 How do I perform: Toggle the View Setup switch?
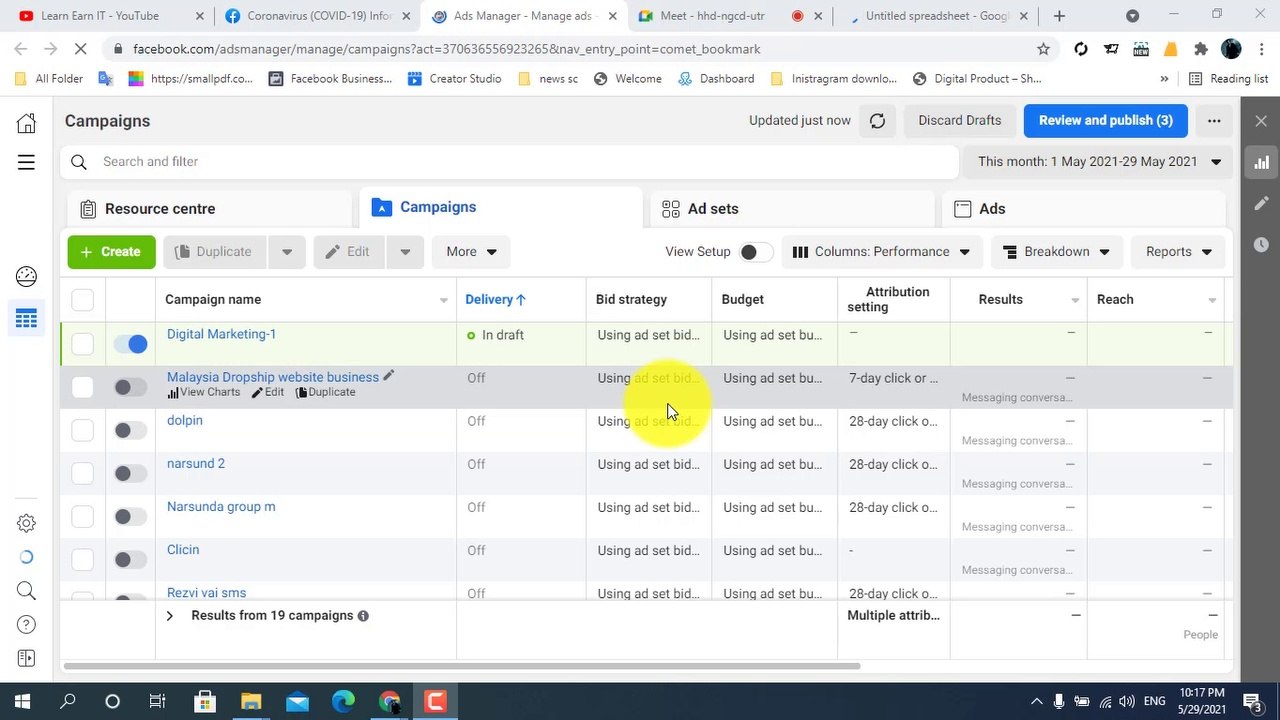tap(755, 252)
